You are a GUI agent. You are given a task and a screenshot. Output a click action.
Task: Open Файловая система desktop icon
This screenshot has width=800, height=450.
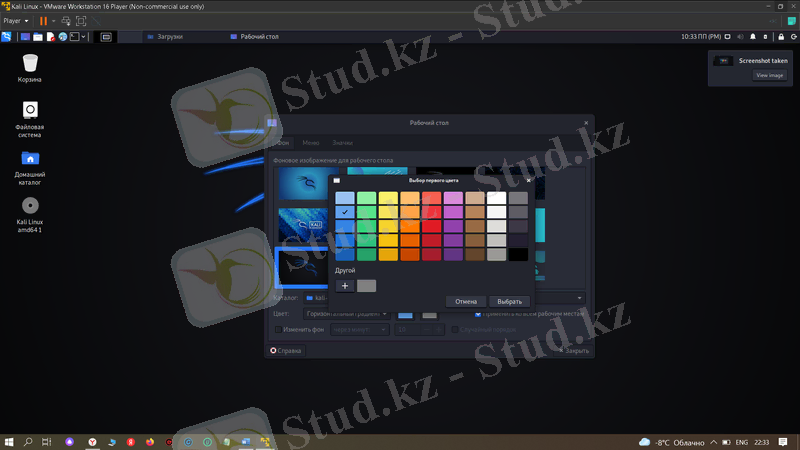(x=30, y=119)
